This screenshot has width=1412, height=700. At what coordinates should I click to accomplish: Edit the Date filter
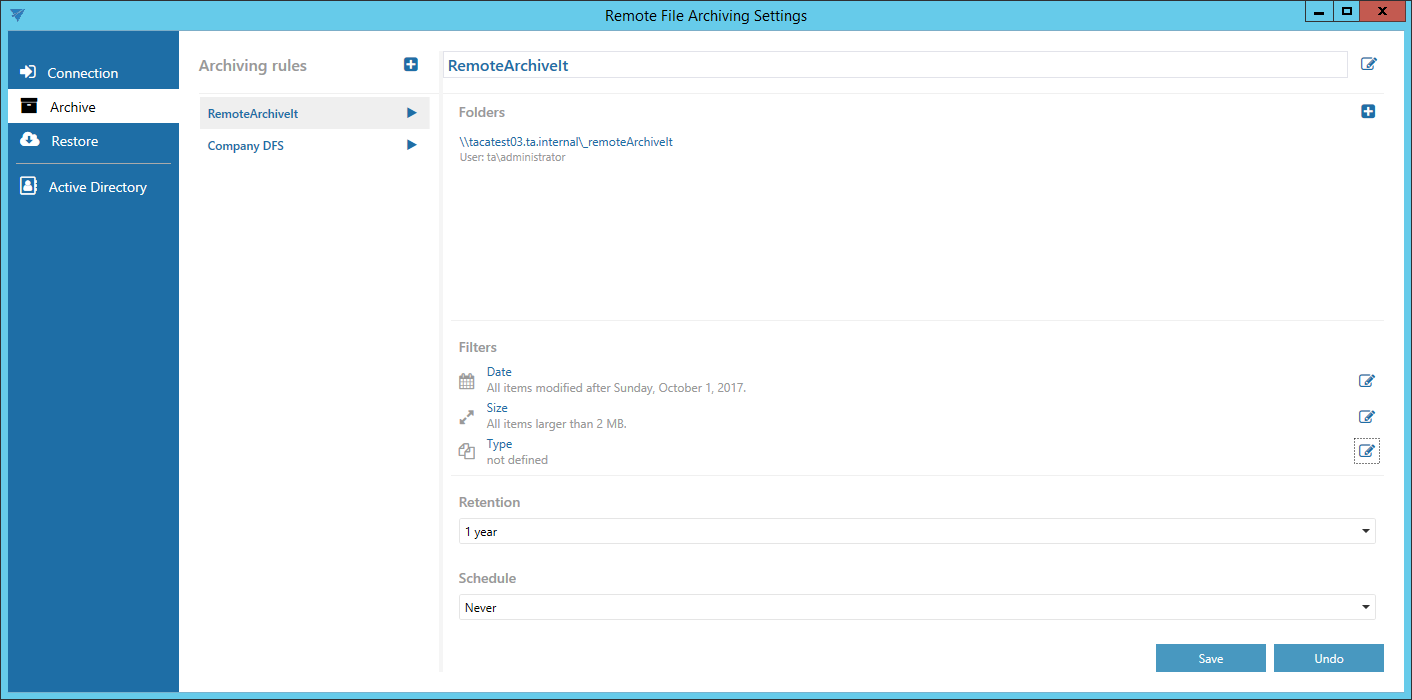tap(1366, 381)
